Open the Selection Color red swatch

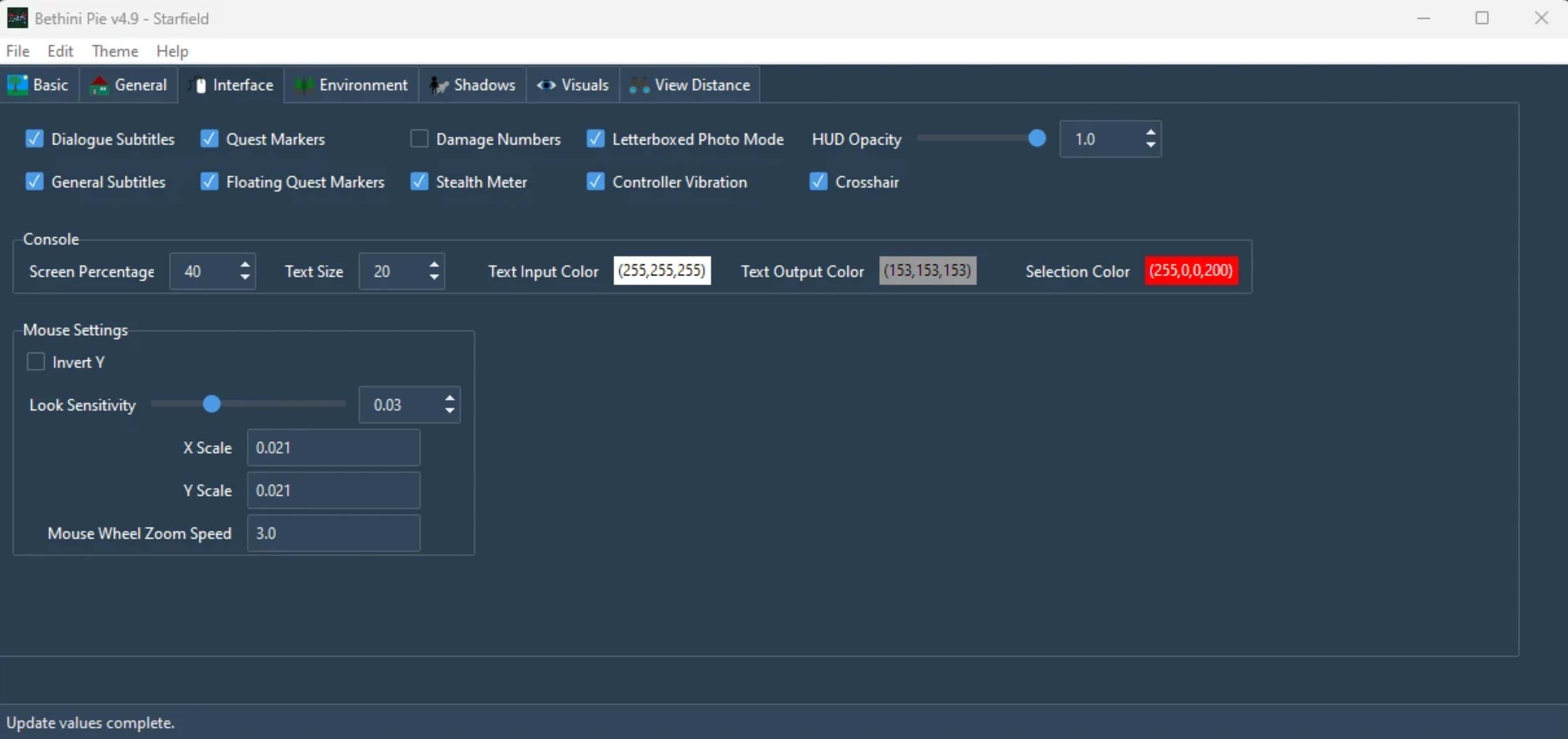point(1190,271)
